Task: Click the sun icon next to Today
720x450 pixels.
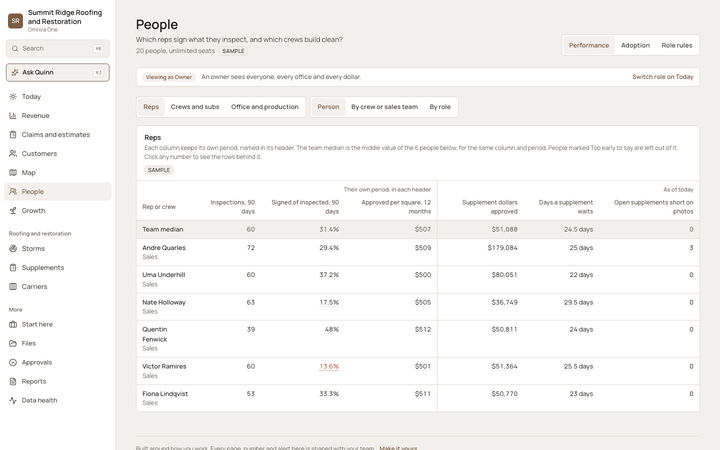Action: point(13,96)
